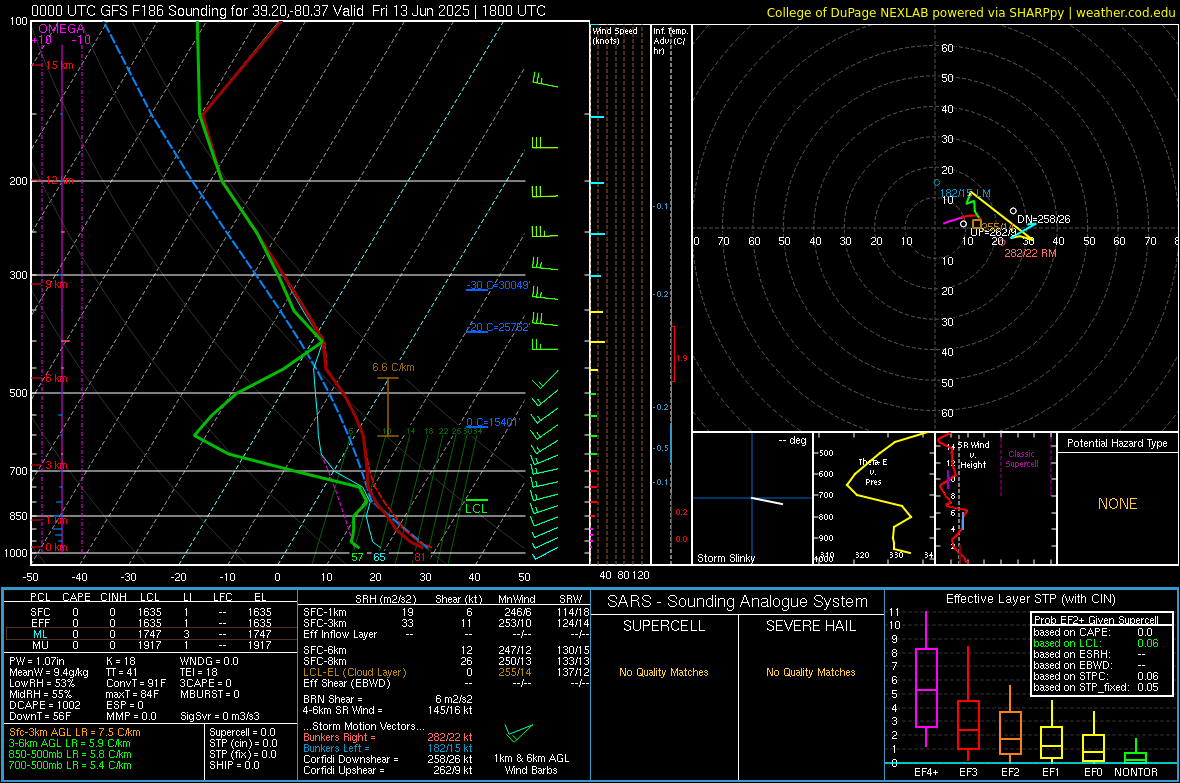Click "No Quality Matches" under SEVERE HAIL
This screenshot has height=783, width=1180.
click(810, 672)
